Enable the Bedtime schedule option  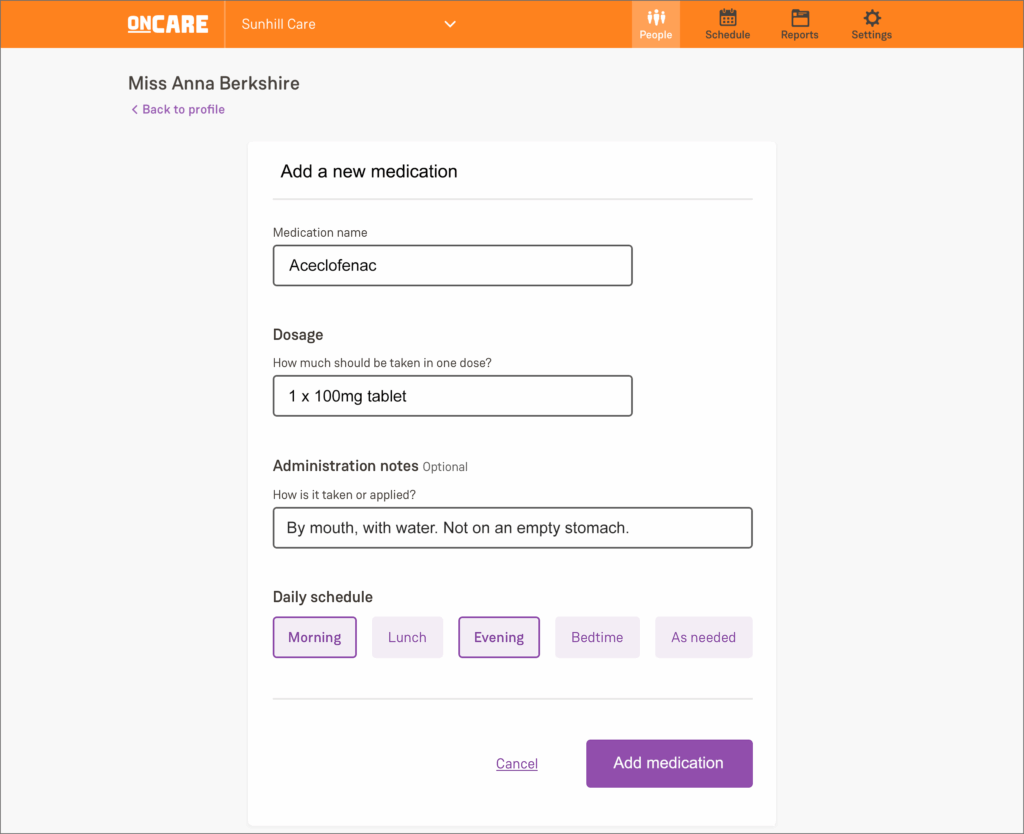coord(597,637)
